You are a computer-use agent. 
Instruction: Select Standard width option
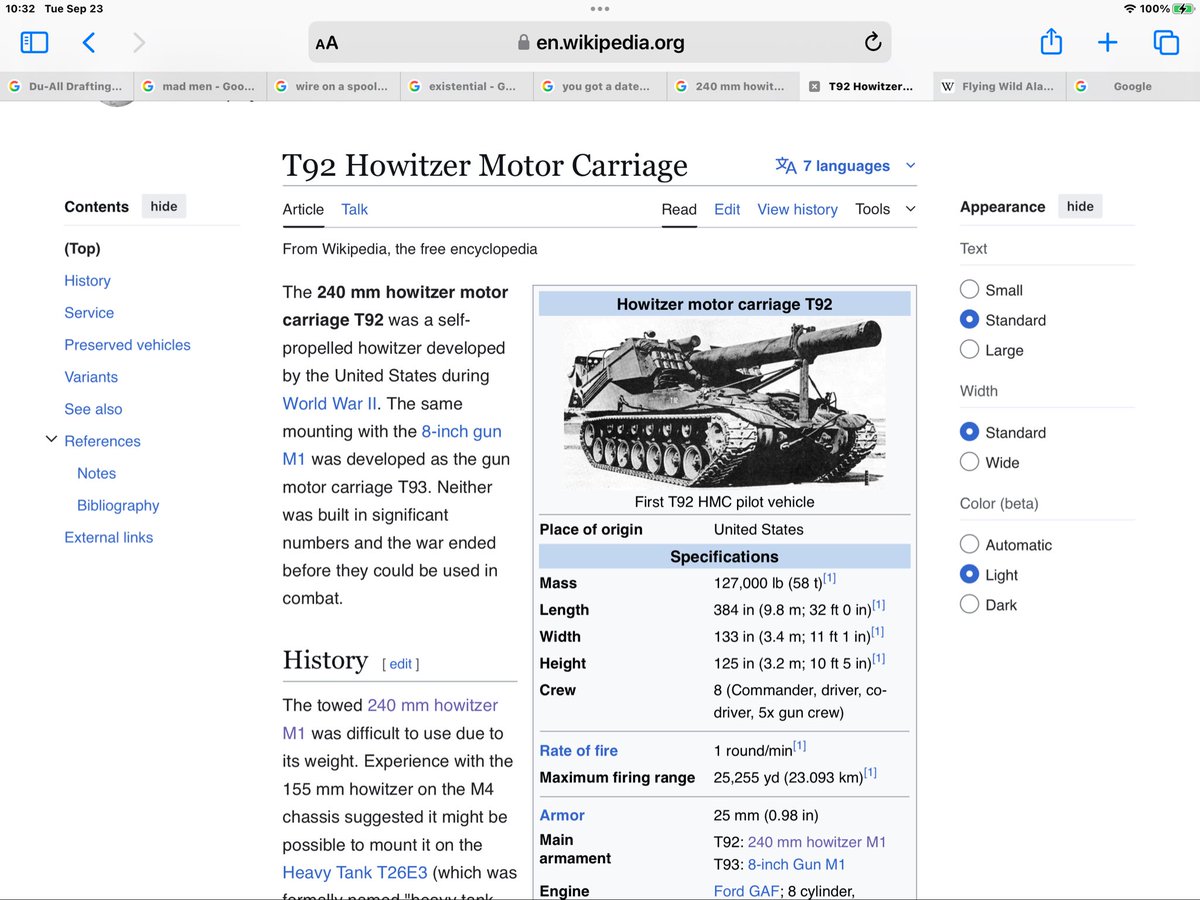[x=969, y=432]
